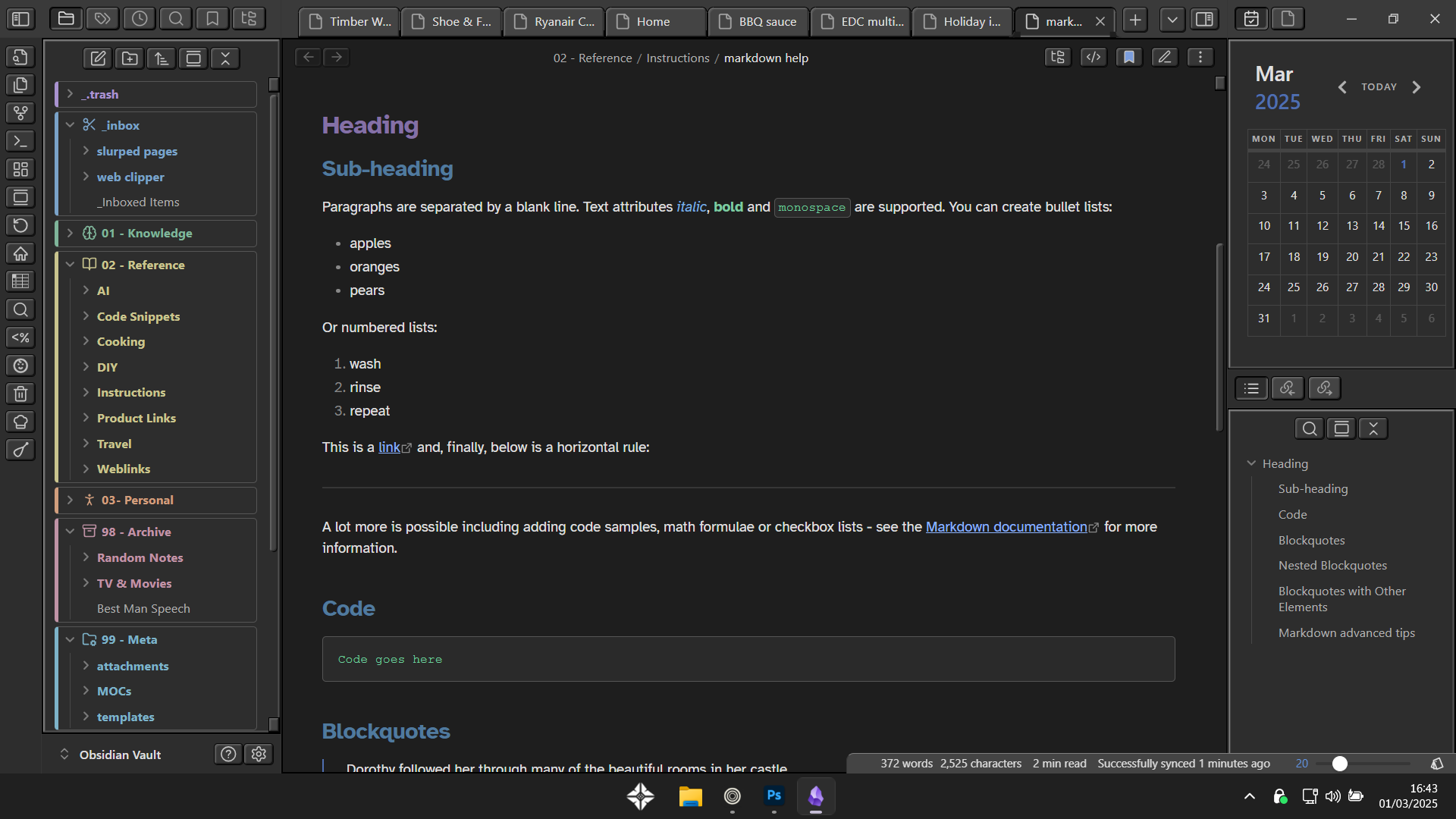Open the bookmarks tab in the left sidebar
This screenshot has width=1456, height=819.
click(212, 19)
